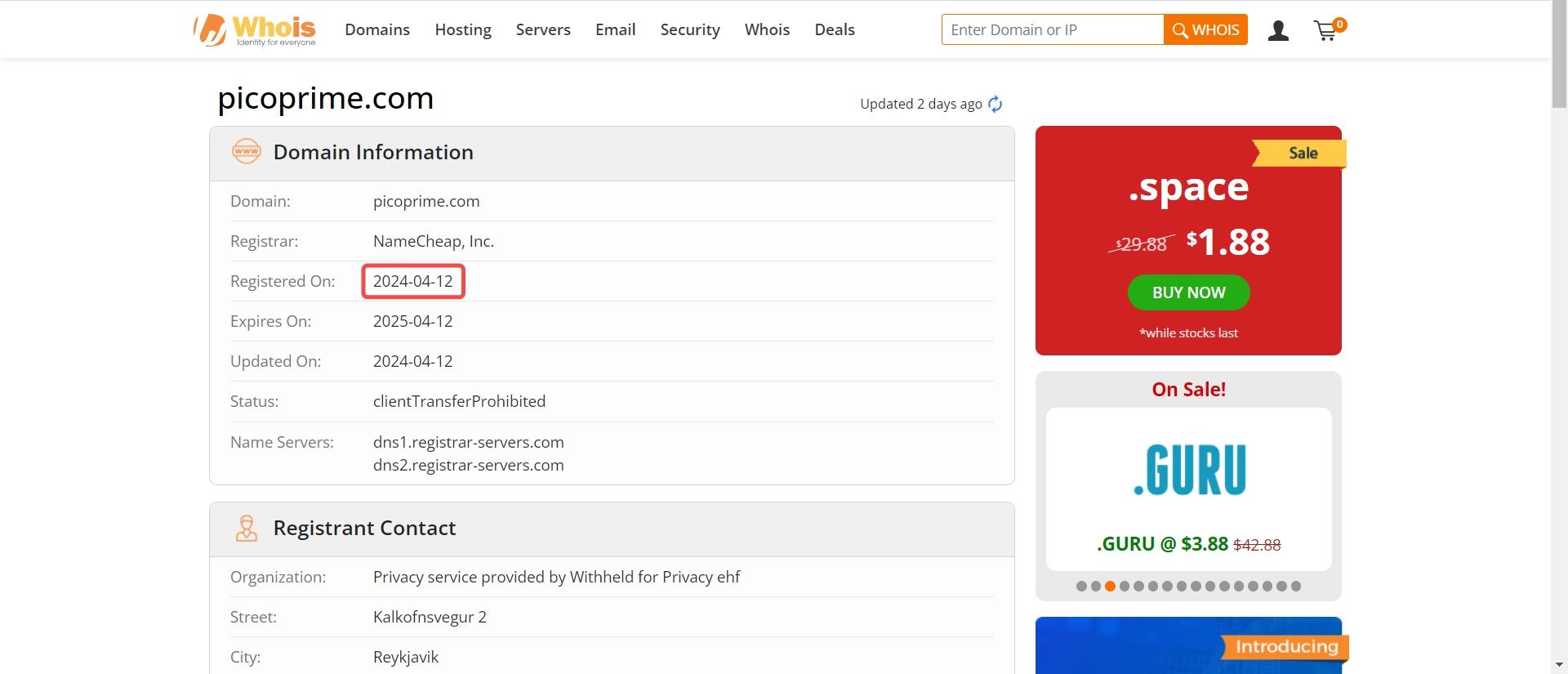Screen dimensions: 1568x674
Task: Click the Whois logo in header
Action: pos(255,30)
